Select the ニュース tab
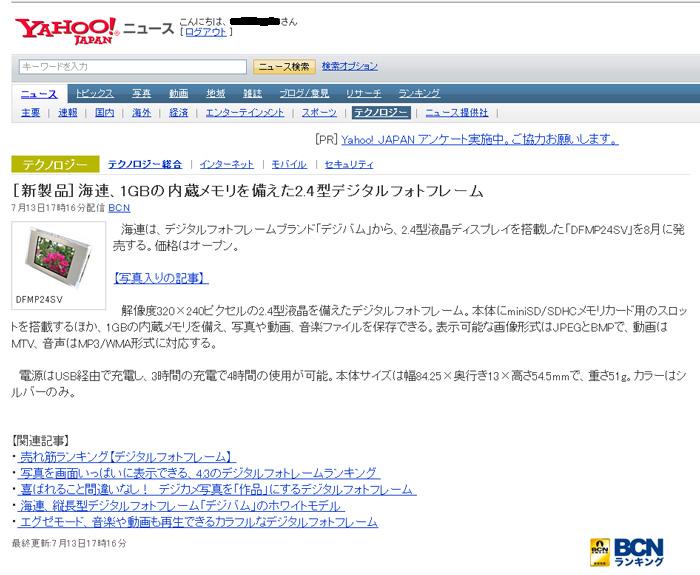The width and height of the screenshot is (700, 575). (x=39, y=94)
